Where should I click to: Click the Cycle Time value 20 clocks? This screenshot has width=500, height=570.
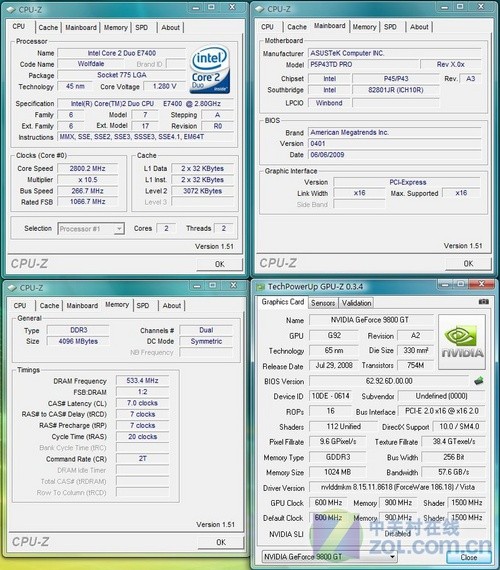(x=143, y=437)
